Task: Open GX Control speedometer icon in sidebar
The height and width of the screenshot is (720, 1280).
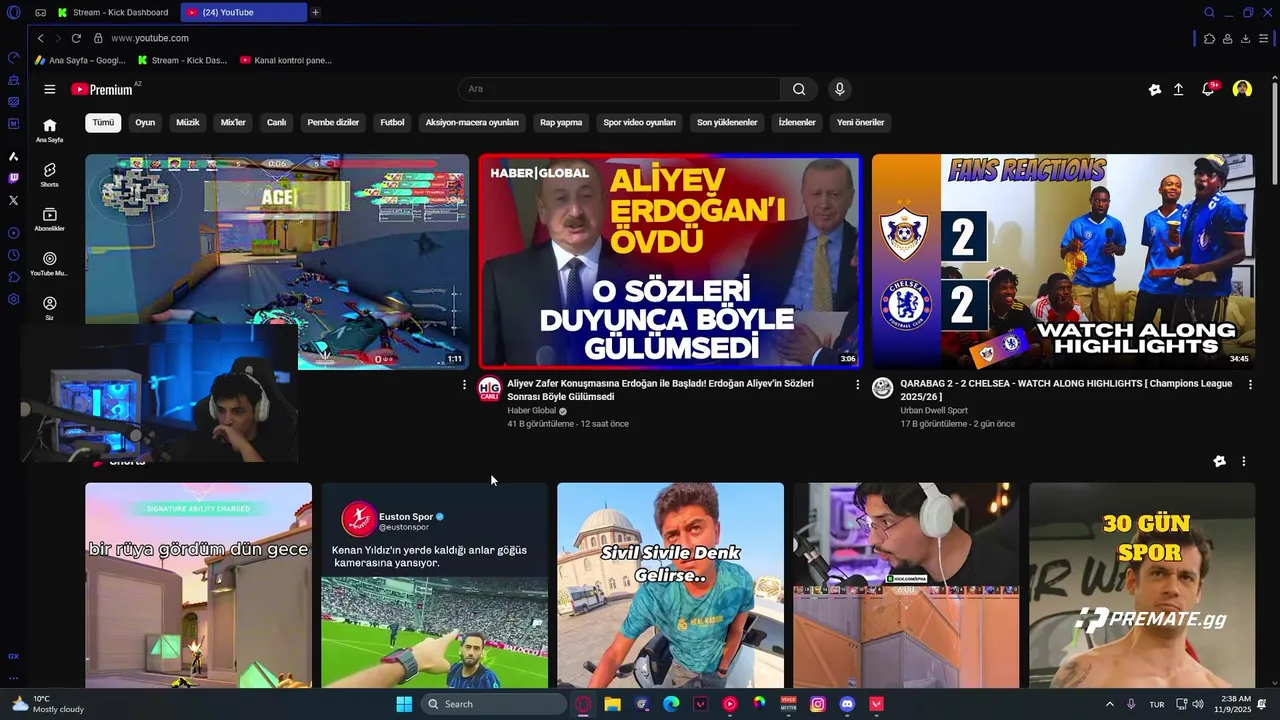Action: [13, 57]
